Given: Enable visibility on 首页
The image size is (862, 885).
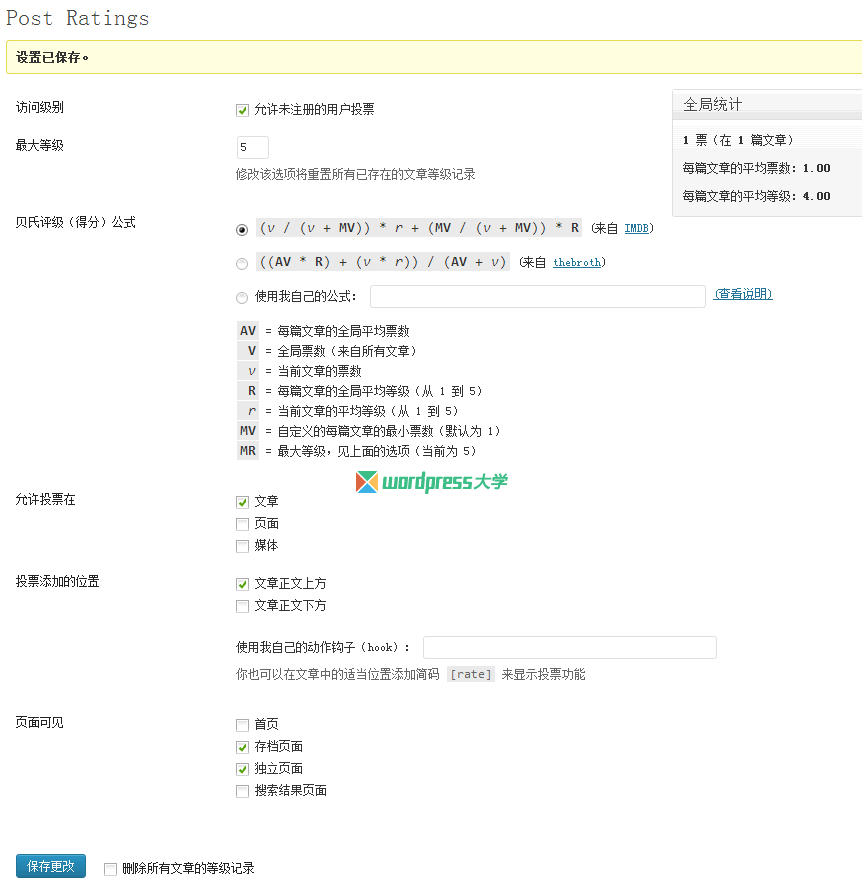Looking at the screenshot, I should pos(242,725).
